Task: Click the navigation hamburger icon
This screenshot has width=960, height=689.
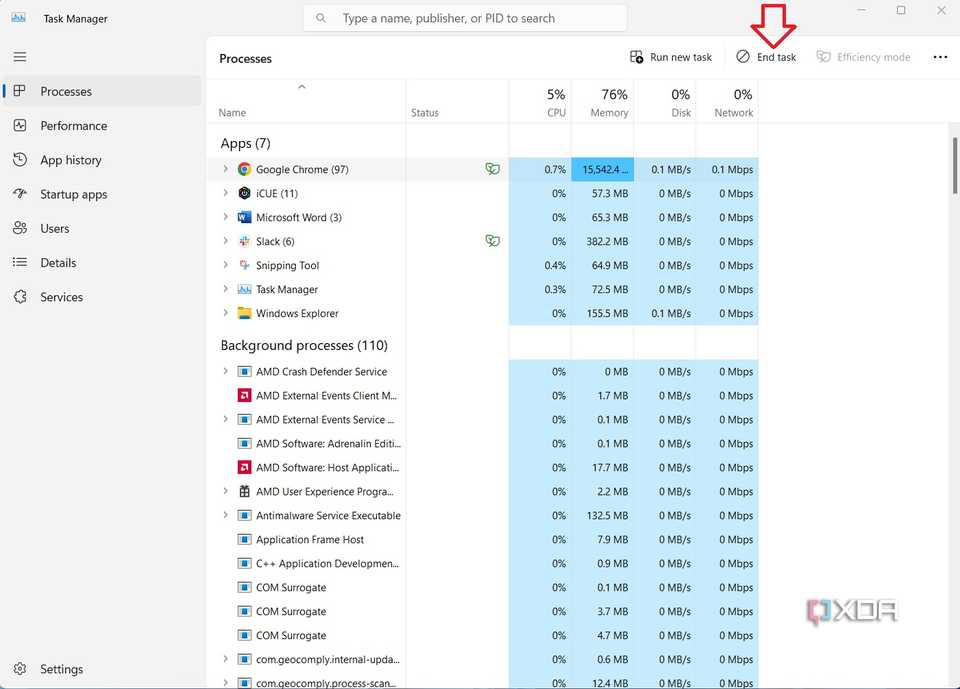Action: point(19,56)
